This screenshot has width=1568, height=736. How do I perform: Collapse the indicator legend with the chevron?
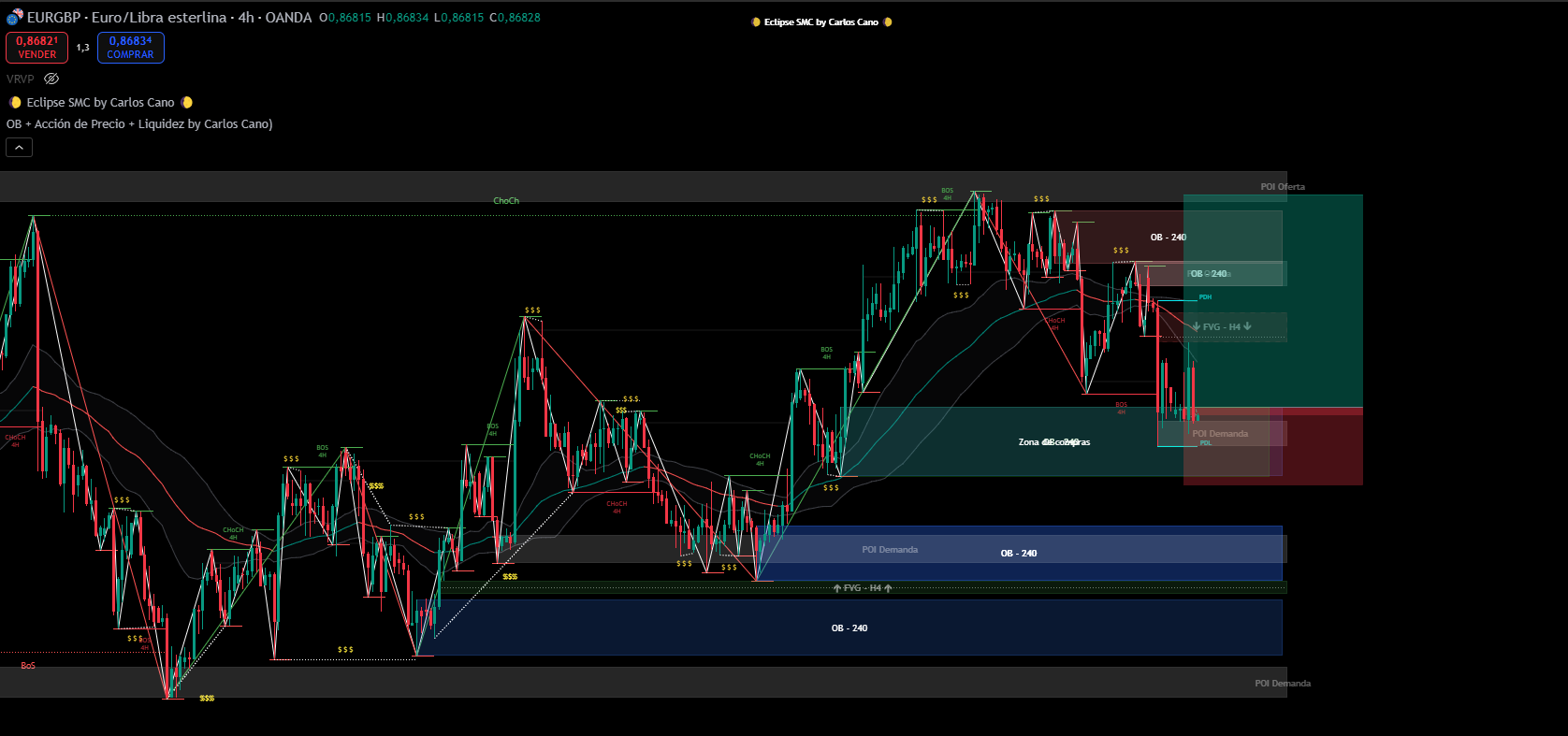pyautogui.click(x=19, y=148)
